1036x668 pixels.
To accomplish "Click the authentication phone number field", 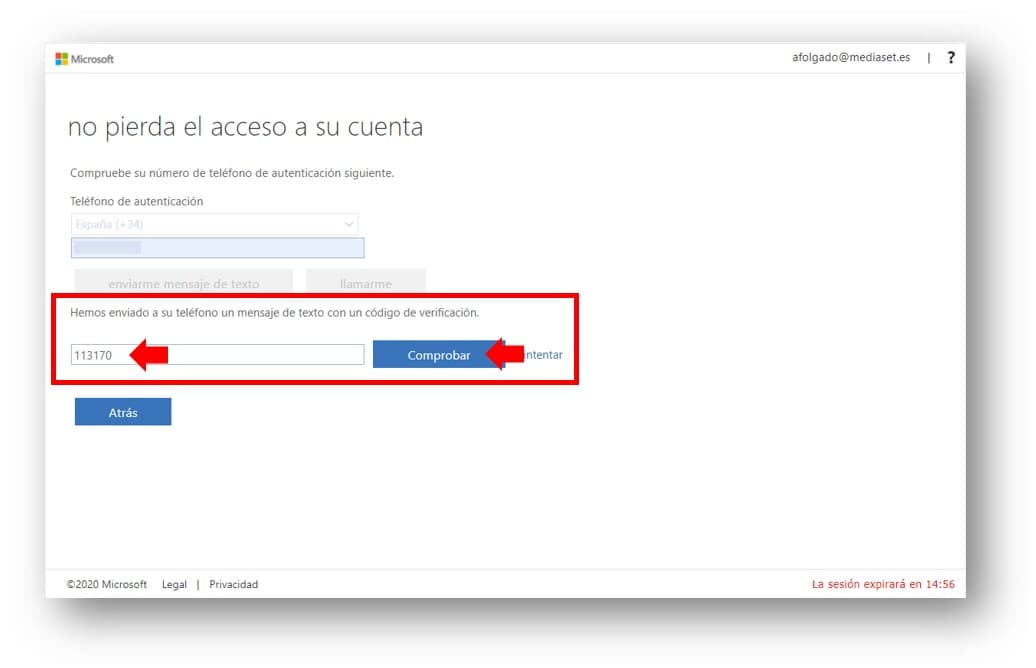I will pos(217,248).
